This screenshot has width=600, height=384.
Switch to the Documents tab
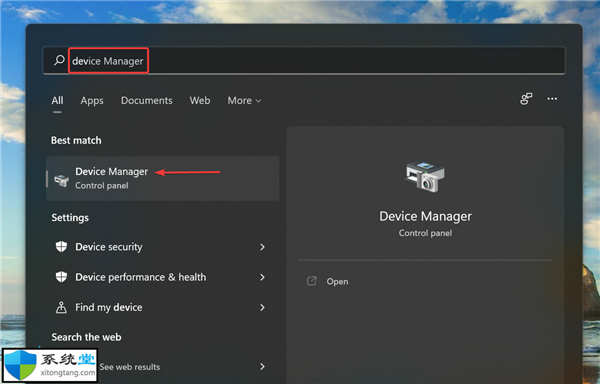[x=147, y=101]
